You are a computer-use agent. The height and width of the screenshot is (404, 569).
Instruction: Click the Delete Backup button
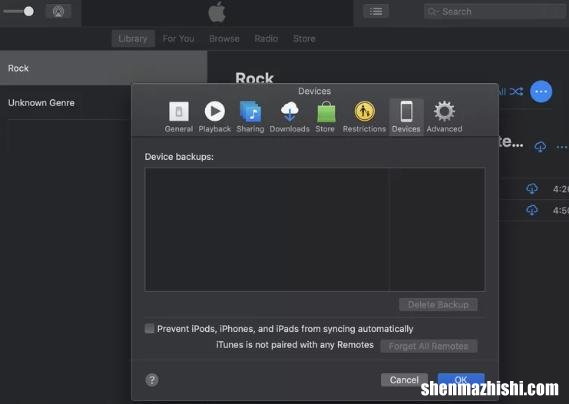pos(438,305)
